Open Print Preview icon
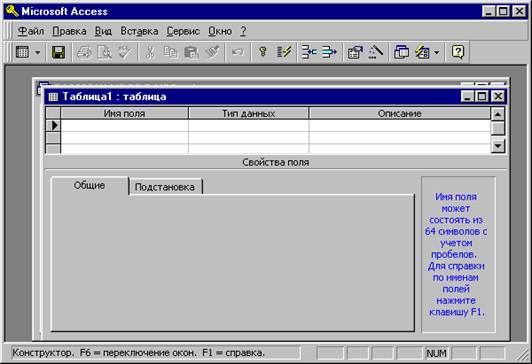 point(104,53)
